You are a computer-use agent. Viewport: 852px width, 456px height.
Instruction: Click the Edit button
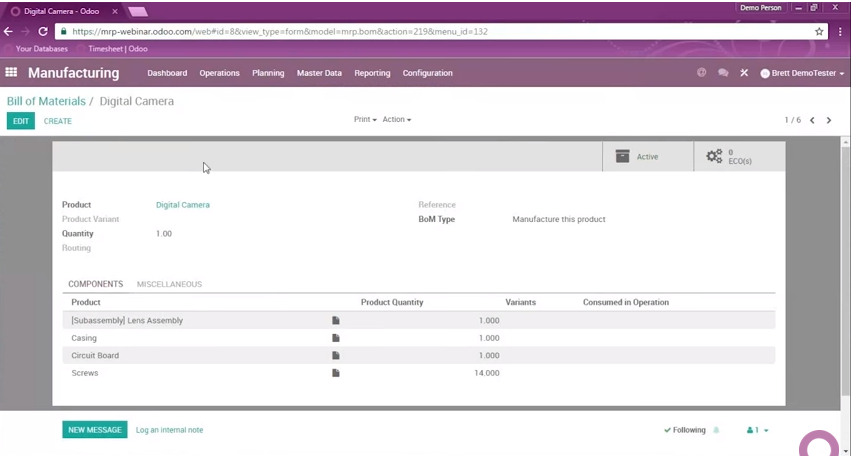pyautogui.click(x=21, y=121)
